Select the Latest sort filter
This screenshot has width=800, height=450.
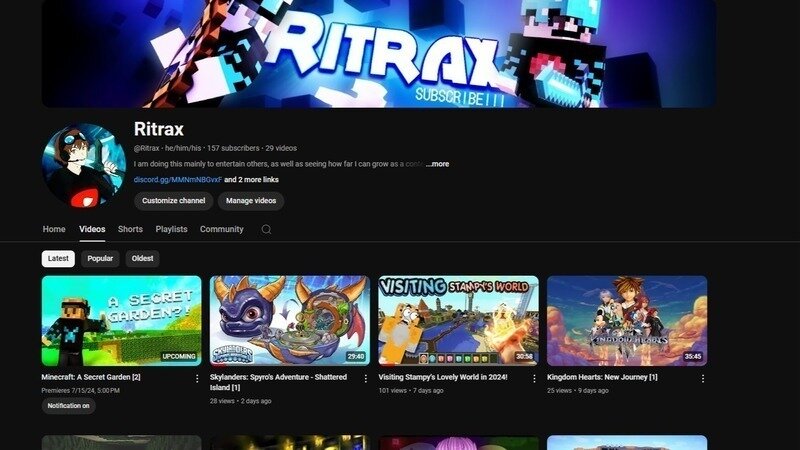pos(58,258)
